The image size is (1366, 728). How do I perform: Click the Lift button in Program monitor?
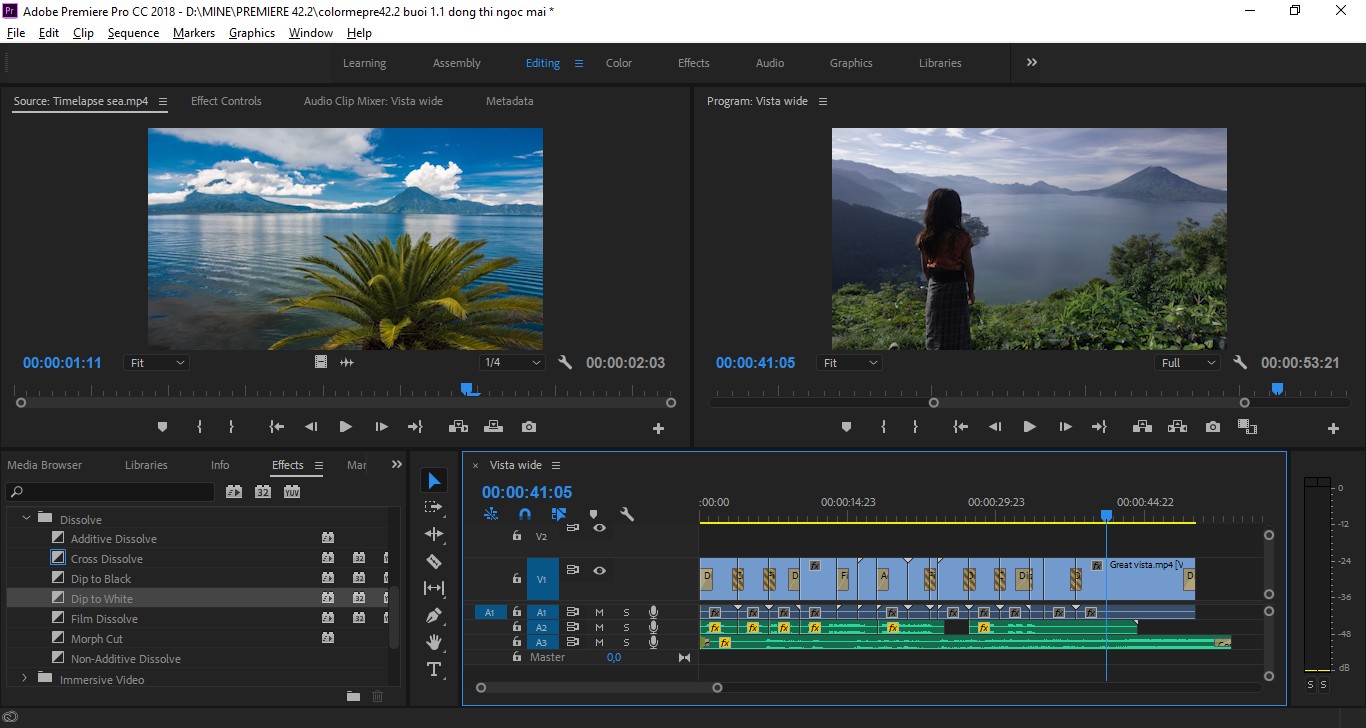[1142, 427]
